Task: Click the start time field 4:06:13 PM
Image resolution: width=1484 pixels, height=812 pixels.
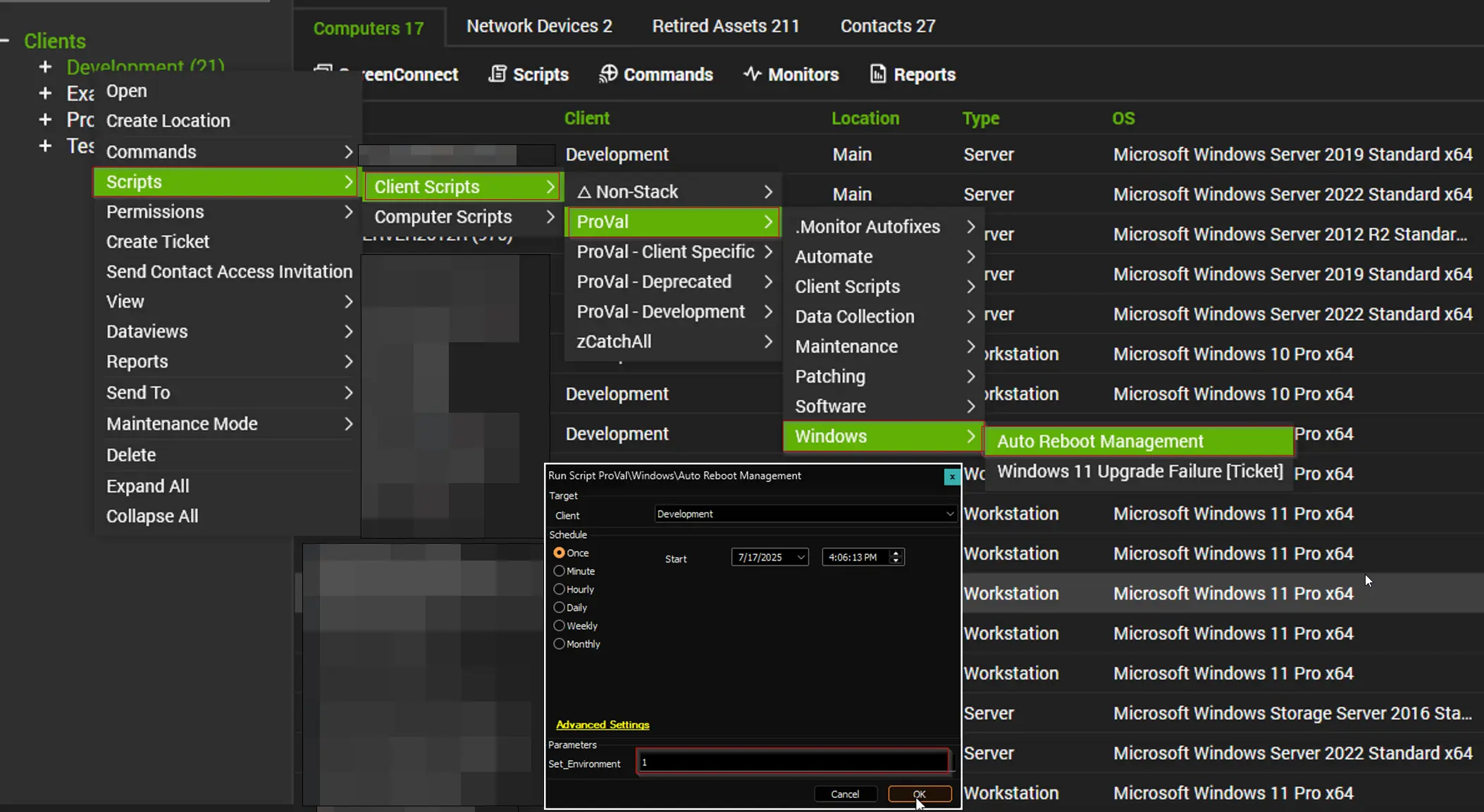Action: (855, 557)
